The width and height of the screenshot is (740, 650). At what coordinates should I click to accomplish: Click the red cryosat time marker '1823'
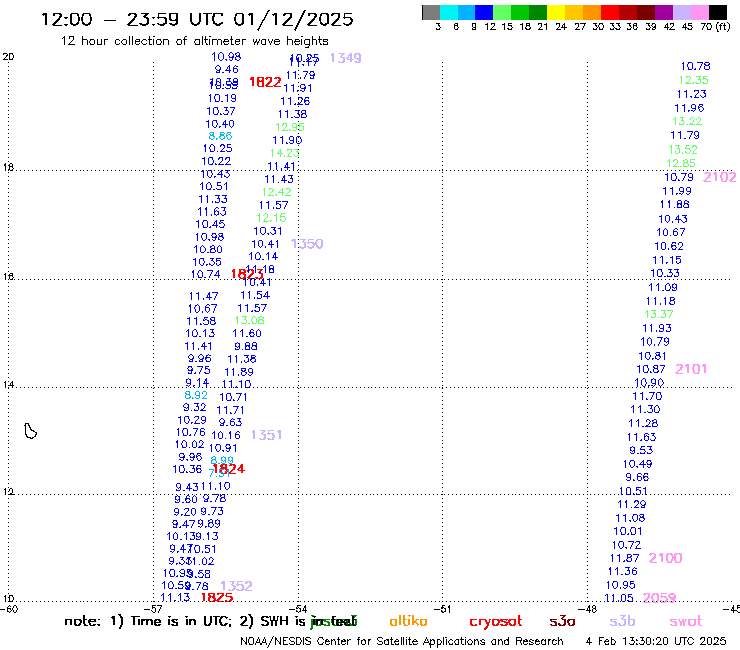coord(247,274)
